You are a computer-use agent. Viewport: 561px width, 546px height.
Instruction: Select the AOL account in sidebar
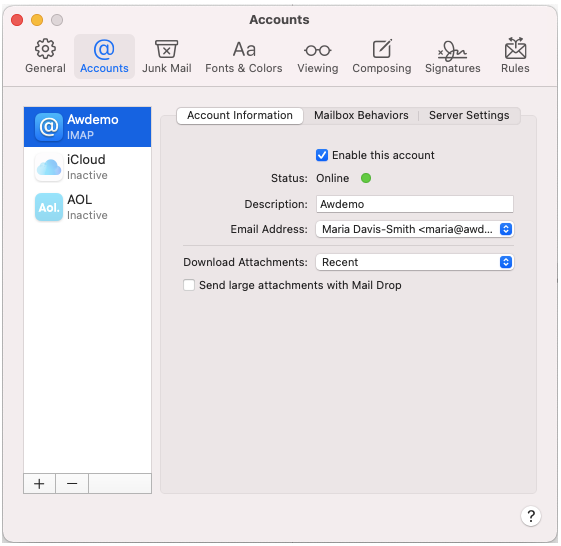pos(87,207)
